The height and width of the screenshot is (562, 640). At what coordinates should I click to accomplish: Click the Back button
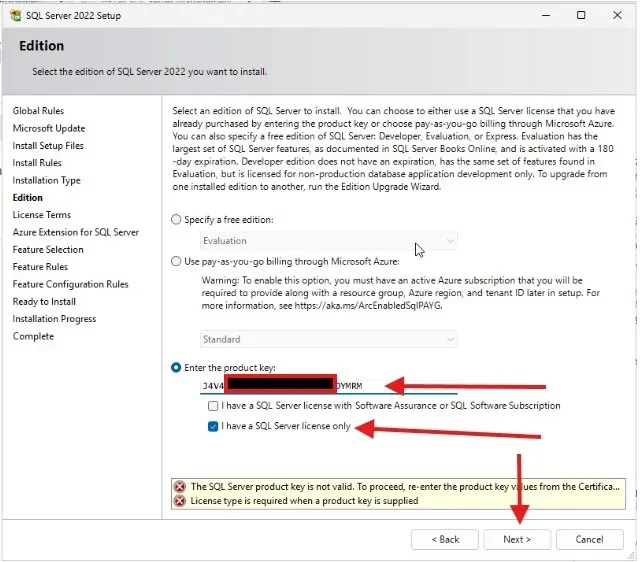445,540
